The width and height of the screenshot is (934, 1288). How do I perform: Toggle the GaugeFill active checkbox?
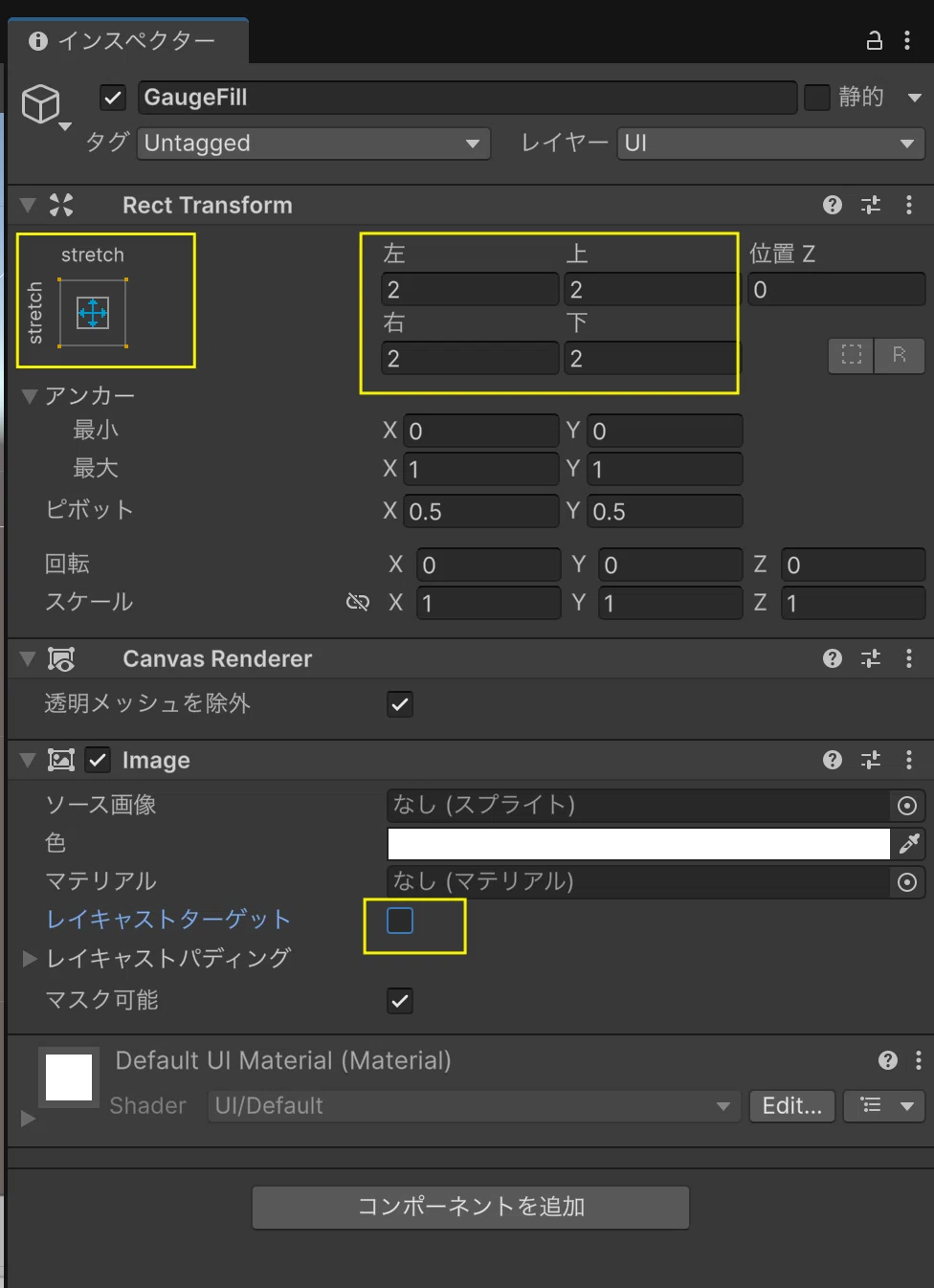click(x=113, y=98)
